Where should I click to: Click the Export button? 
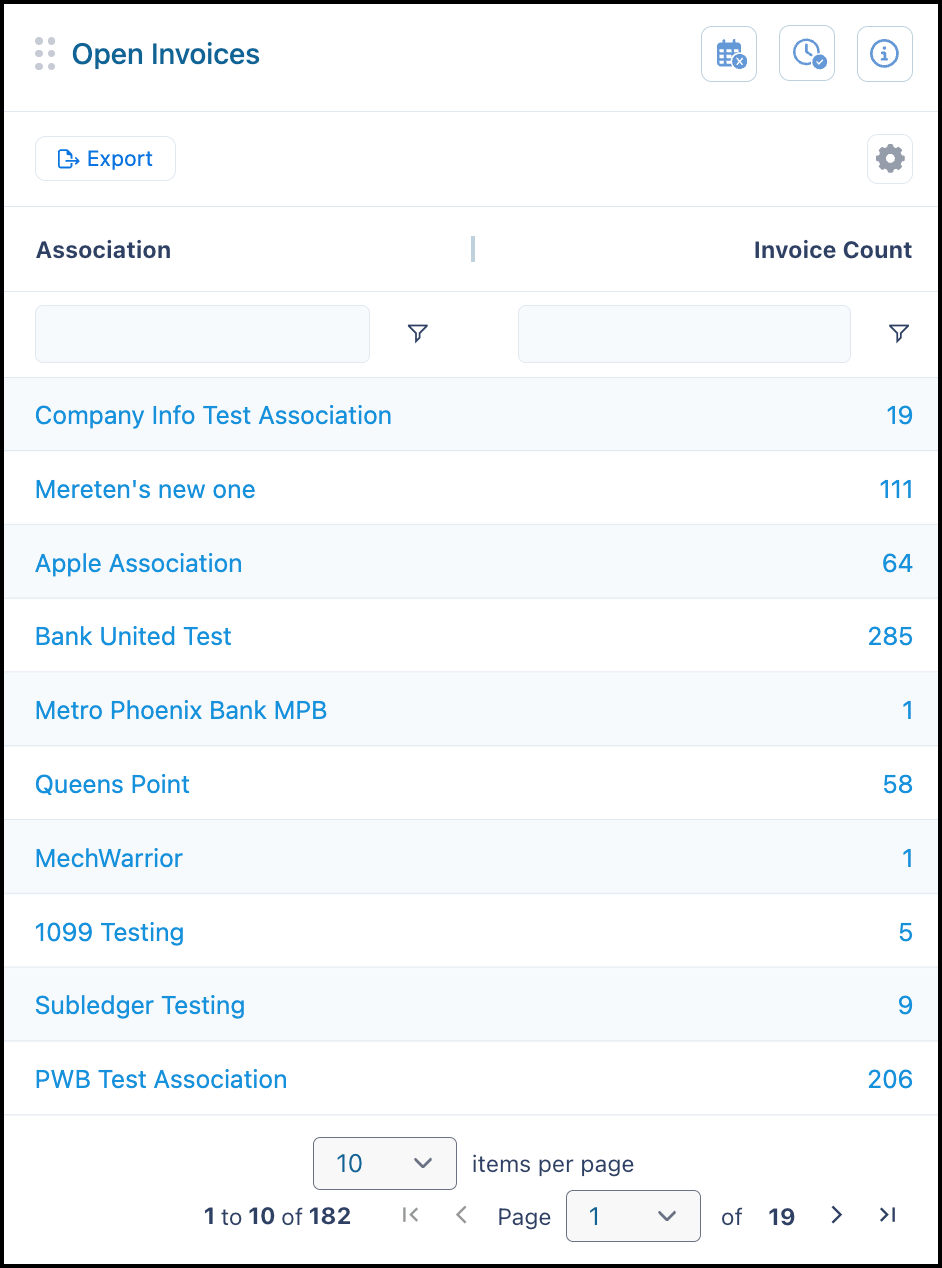(105, 159)
